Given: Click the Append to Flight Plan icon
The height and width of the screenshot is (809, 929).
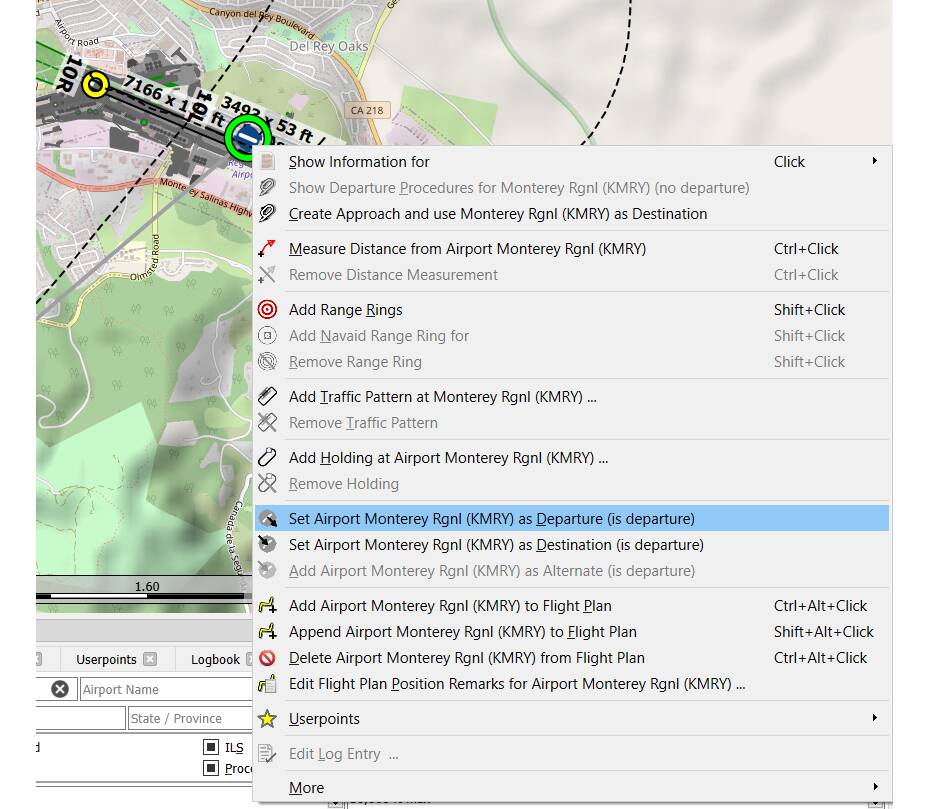Looking at the screenshot, I should pos(267,631).
